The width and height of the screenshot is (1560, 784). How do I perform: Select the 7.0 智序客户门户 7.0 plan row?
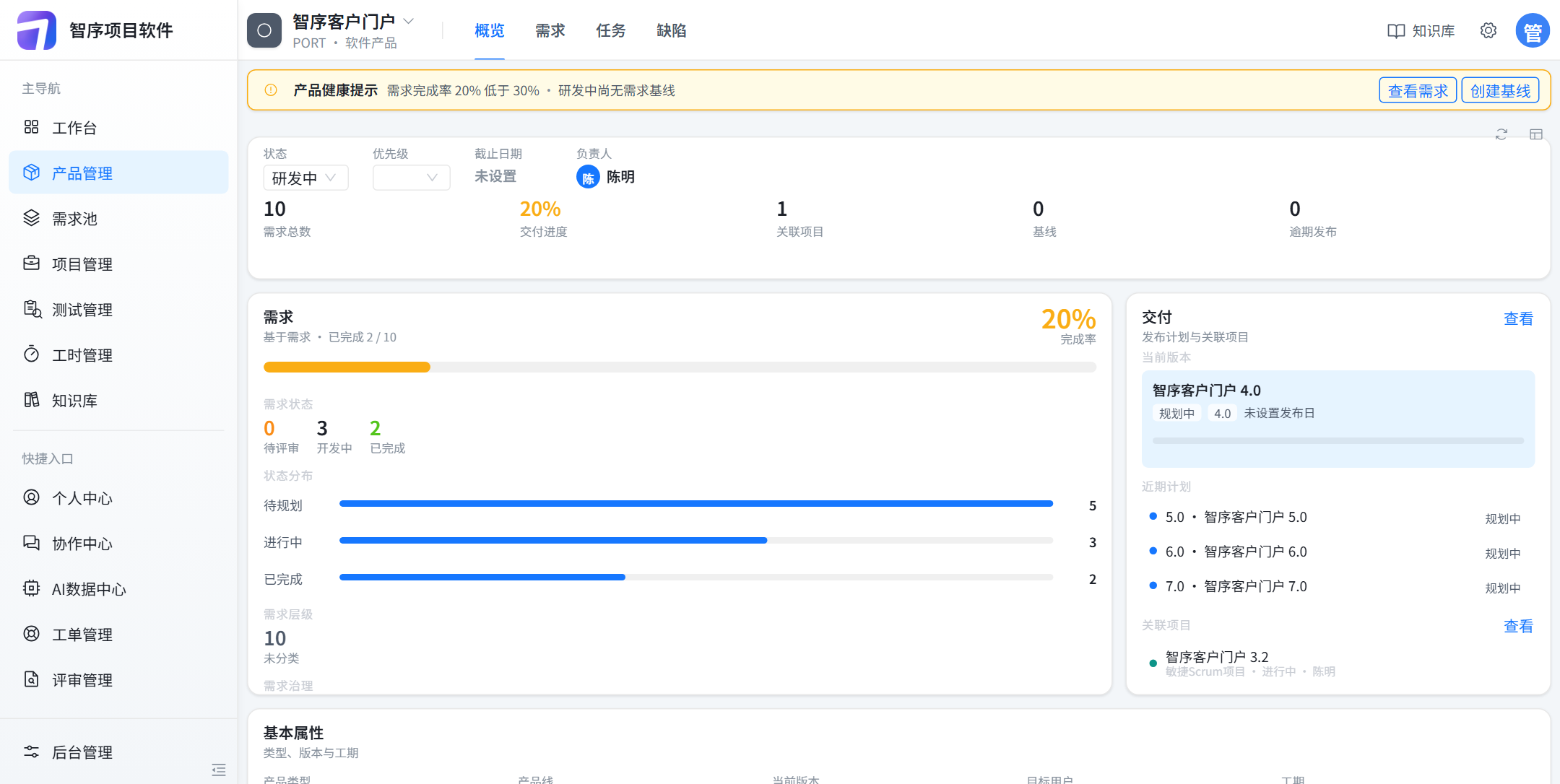1338,587
